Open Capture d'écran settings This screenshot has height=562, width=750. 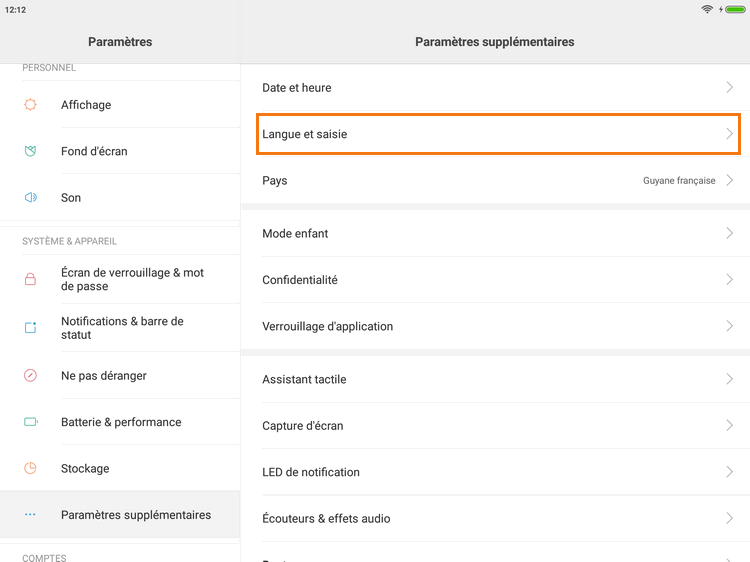(x=495, y=426)
